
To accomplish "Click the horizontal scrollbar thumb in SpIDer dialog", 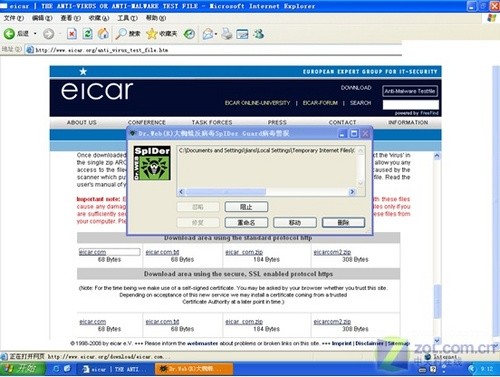I will pyautogui.click(x=226, y=192).
